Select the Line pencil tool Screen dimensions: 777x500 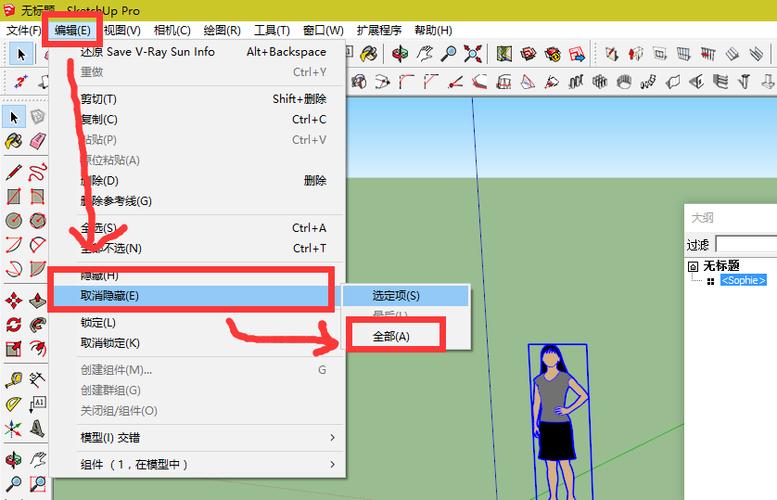click(x=13, y=172)
